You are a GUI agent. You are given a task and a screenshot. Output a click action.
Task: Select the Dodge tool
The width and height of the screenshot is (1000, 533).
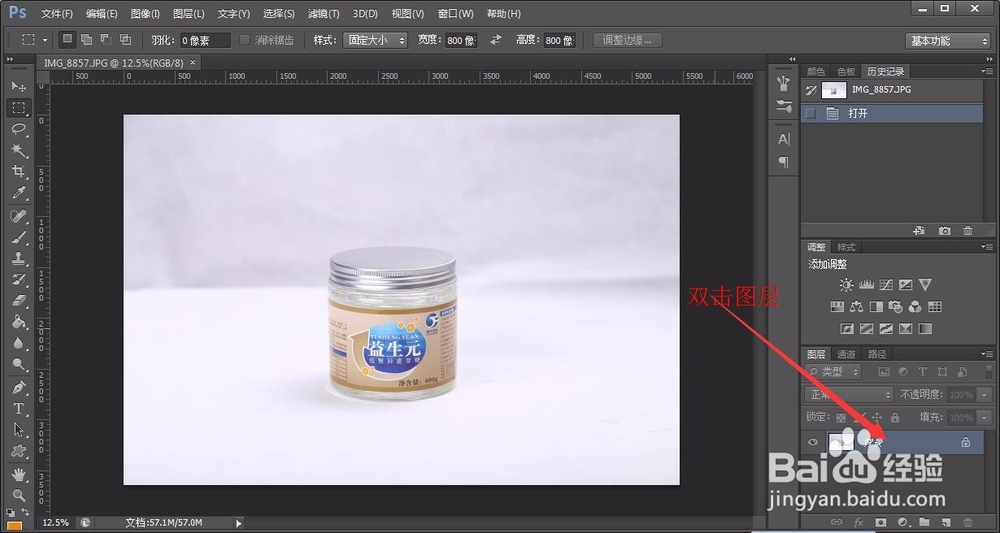[18, 364]
